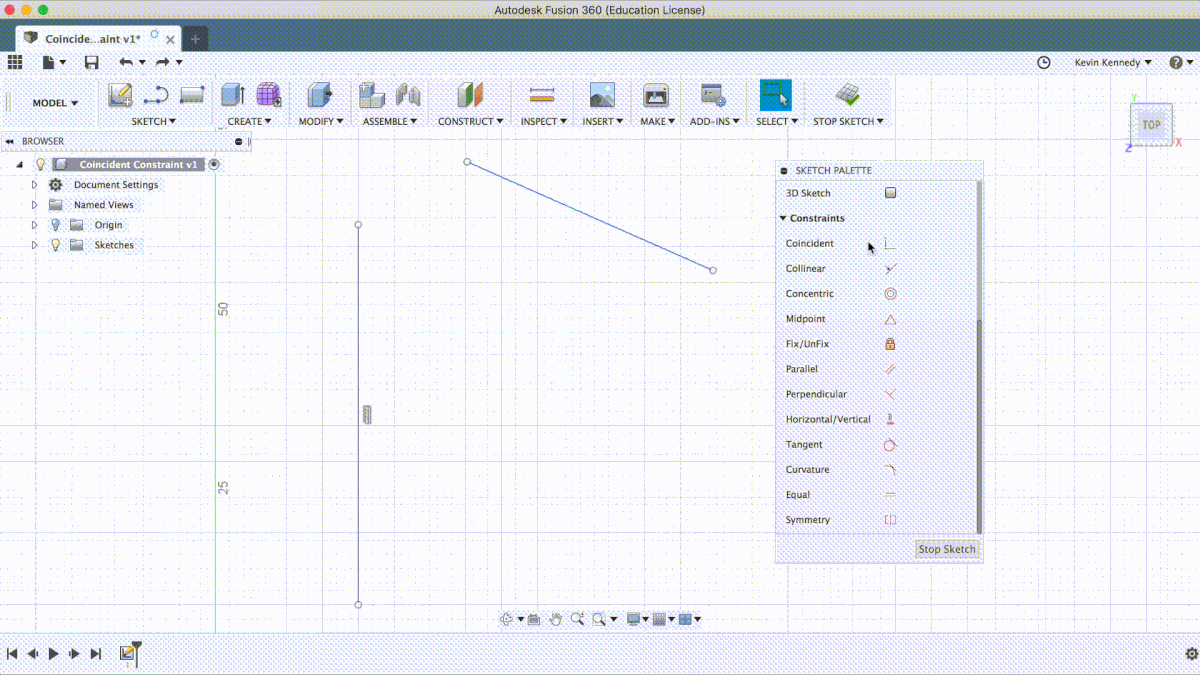Click the Fix/UnFix lock icon

[x=890, y=344]
